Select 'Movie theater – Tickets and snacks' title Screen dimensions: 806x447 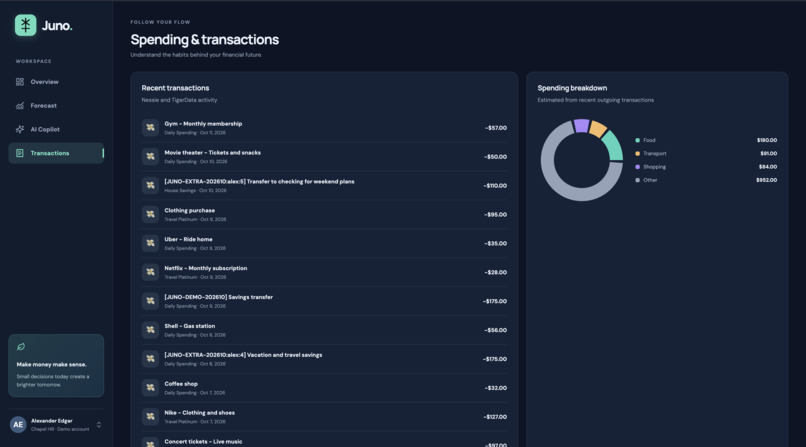(212, 153)
